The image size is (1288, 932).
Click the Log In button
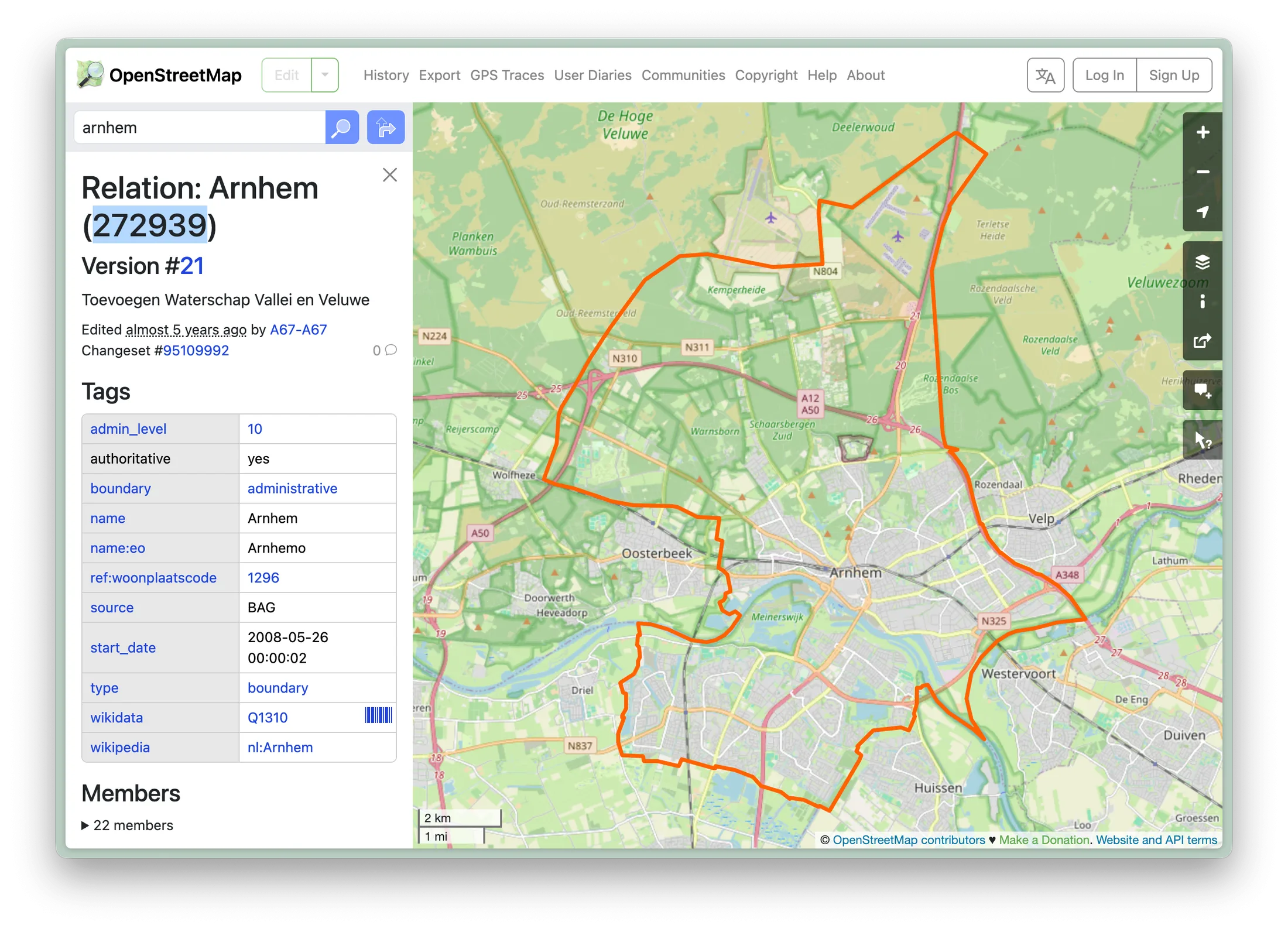tap(1104, 75)
